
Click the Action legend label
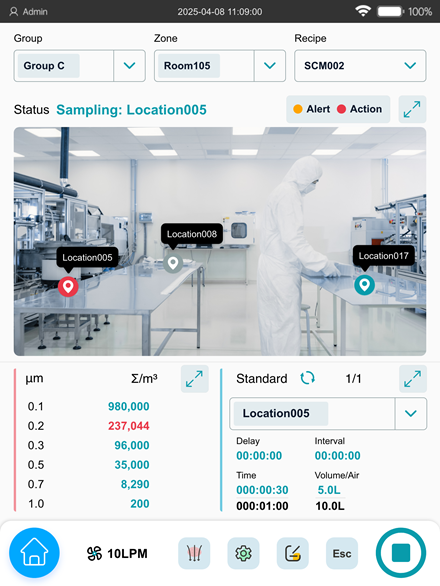pyautogui.click(x=366, y=109)
